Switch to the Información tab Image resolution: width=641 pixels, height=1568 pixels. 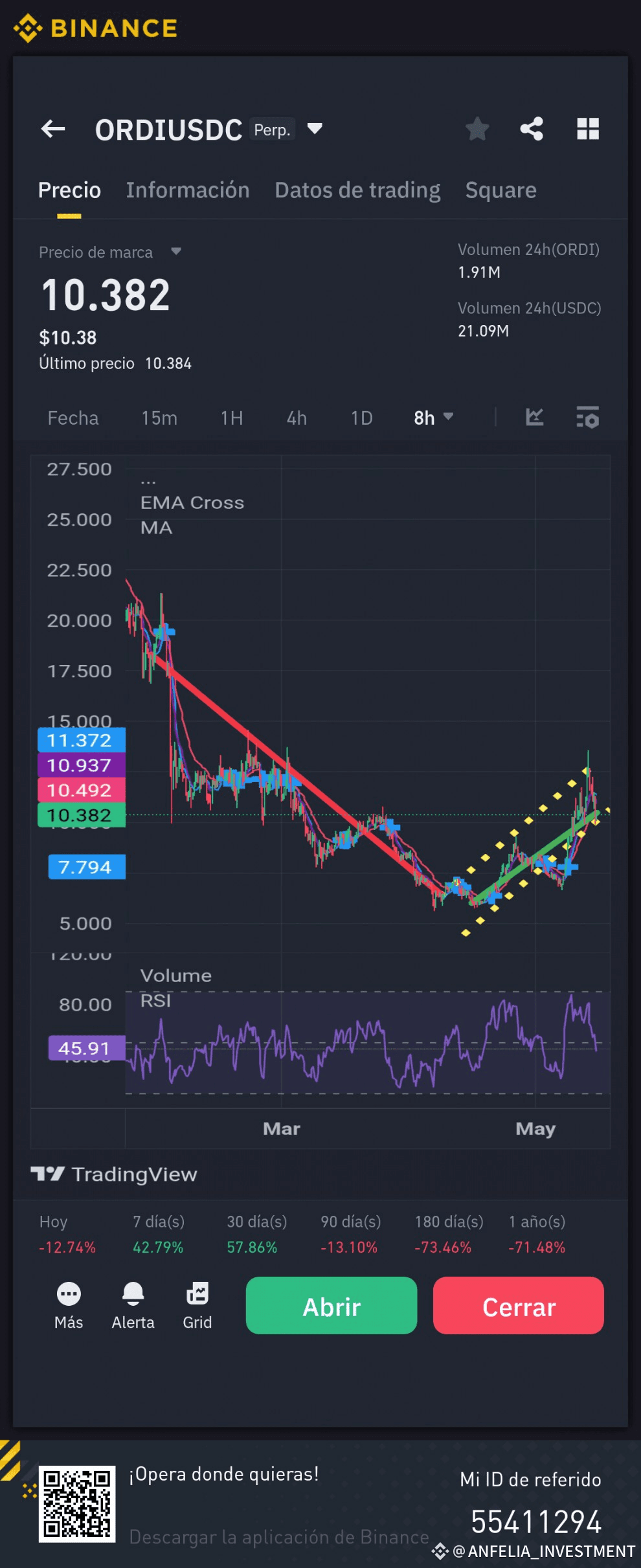click(x=188, y=190)
